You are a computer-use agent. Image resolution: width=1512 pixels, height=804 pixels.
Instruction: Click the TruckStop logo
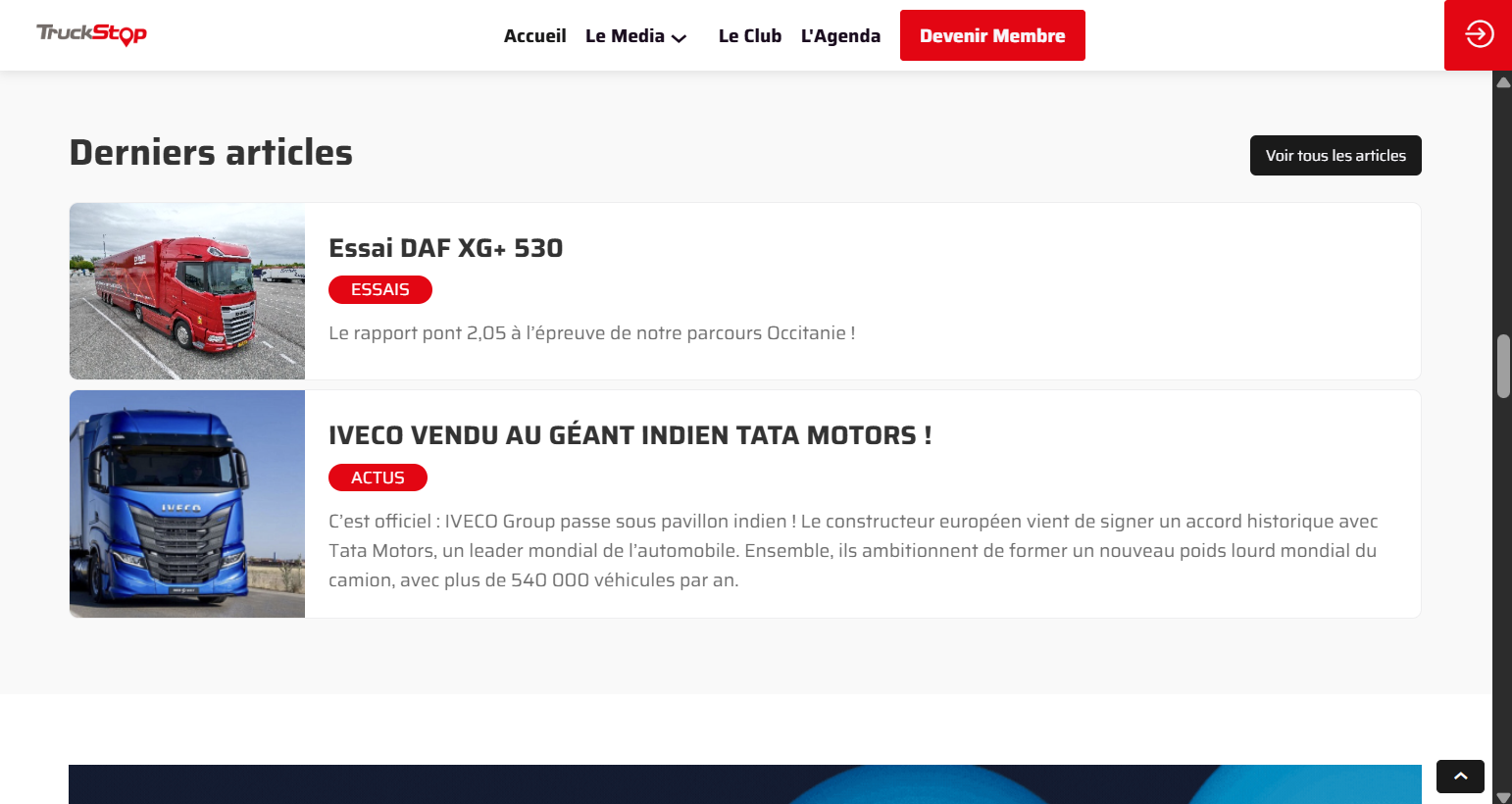91,34
